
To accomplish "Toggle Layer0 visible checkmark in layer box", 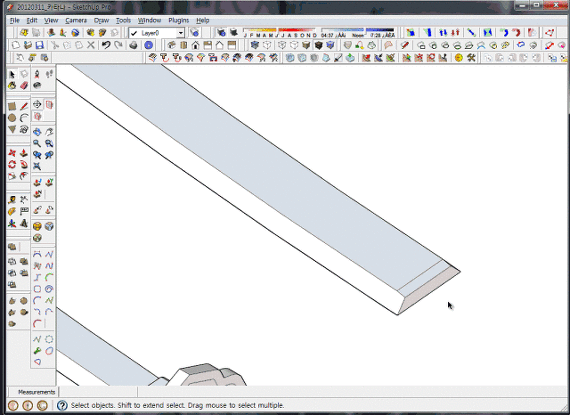I will 134,33.
